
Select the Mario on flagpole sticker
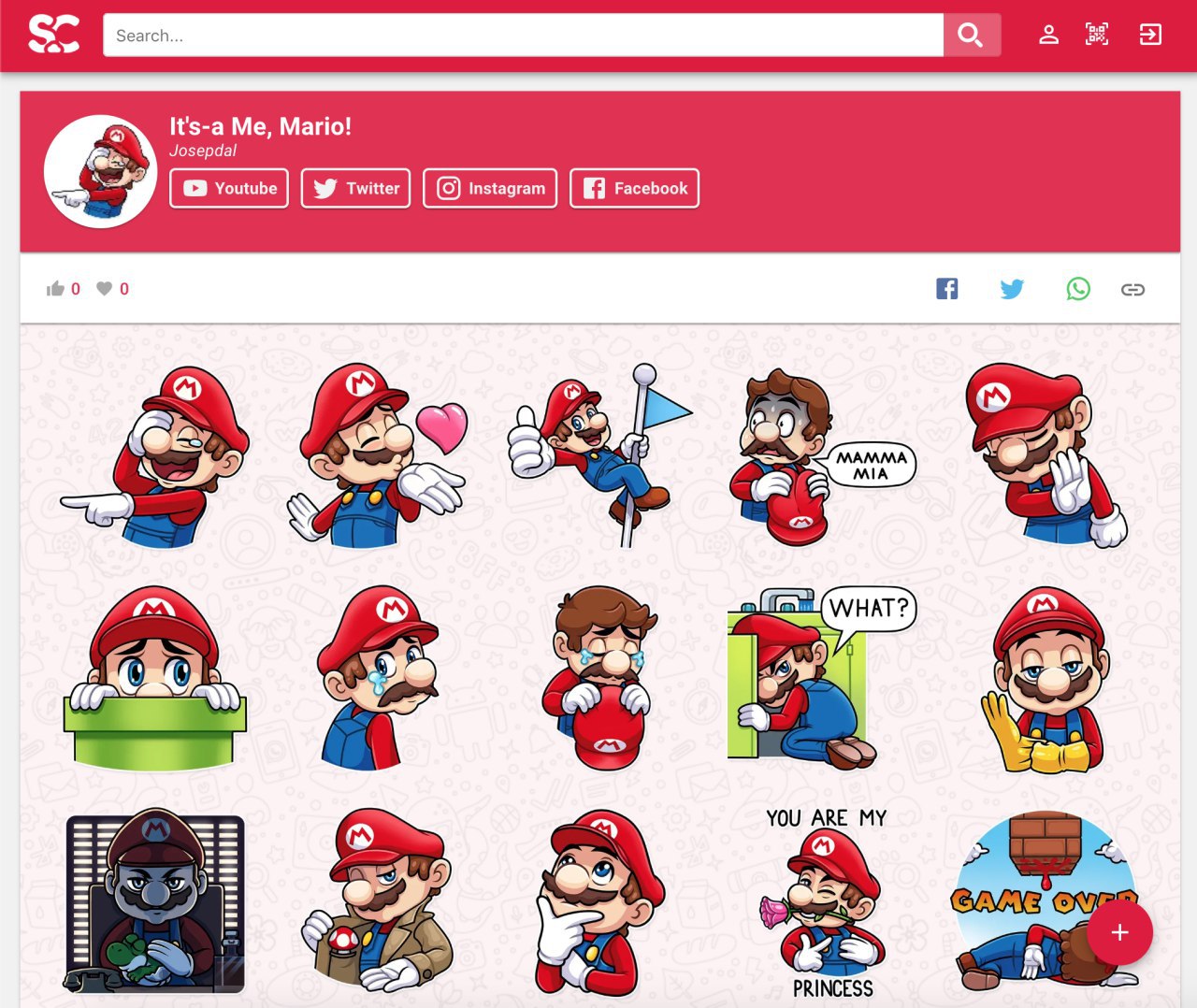click(x=601, y=455)
